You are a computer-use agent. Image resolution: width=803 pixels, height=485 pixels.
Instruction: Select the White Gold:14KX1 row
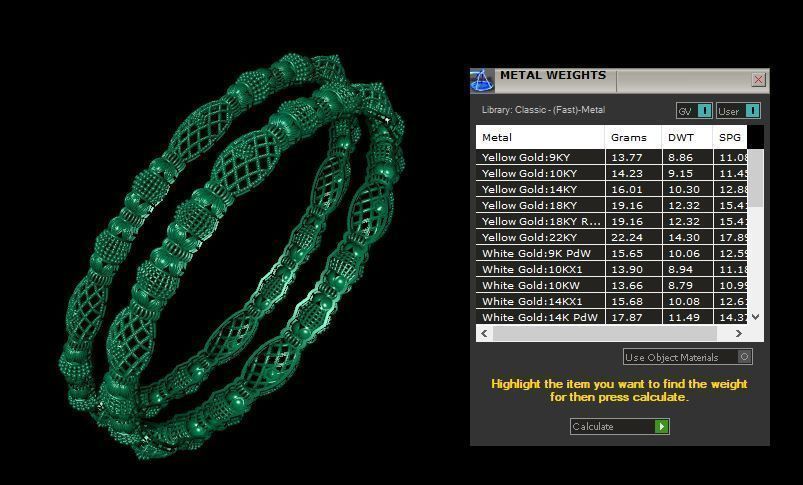611,301
